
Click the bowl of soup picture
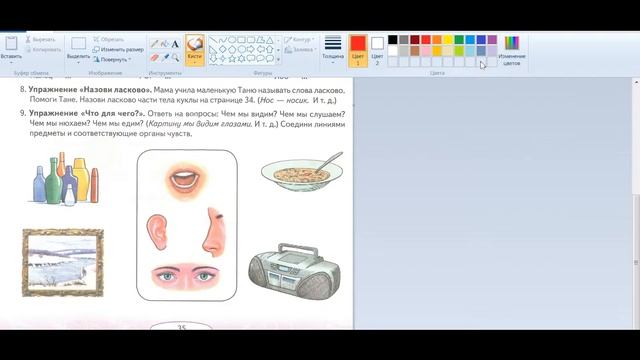(302, 171)
